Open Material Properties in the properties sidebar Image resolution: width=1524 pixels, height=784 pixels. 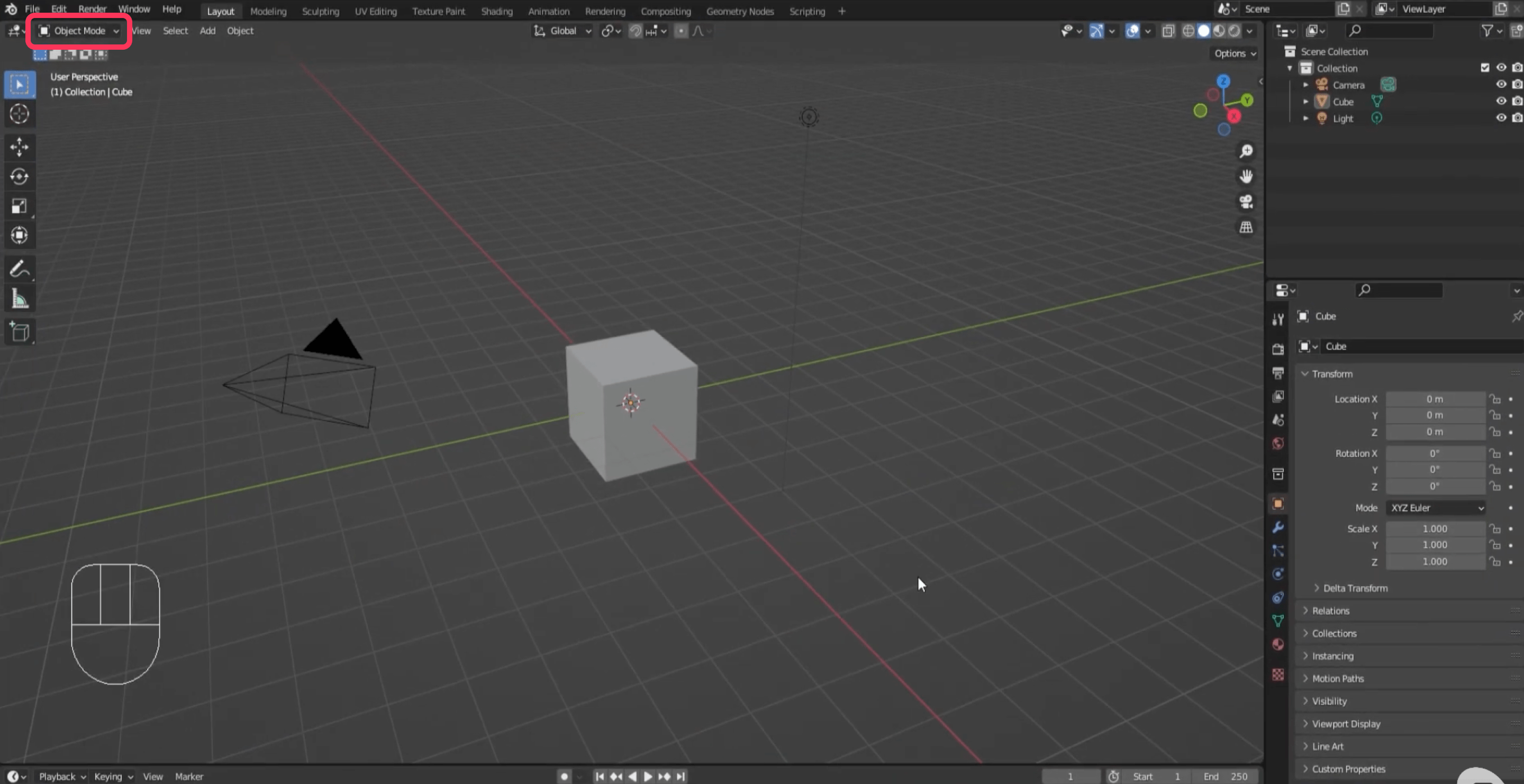point(1278,644)
